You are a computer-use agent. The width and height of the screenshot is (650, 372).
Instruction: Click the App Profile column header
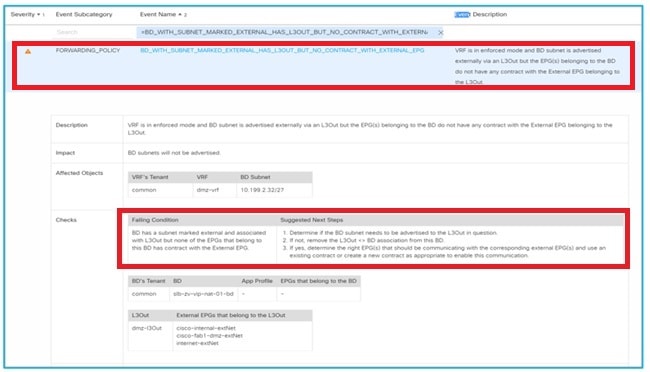click(x=257, y=281)
